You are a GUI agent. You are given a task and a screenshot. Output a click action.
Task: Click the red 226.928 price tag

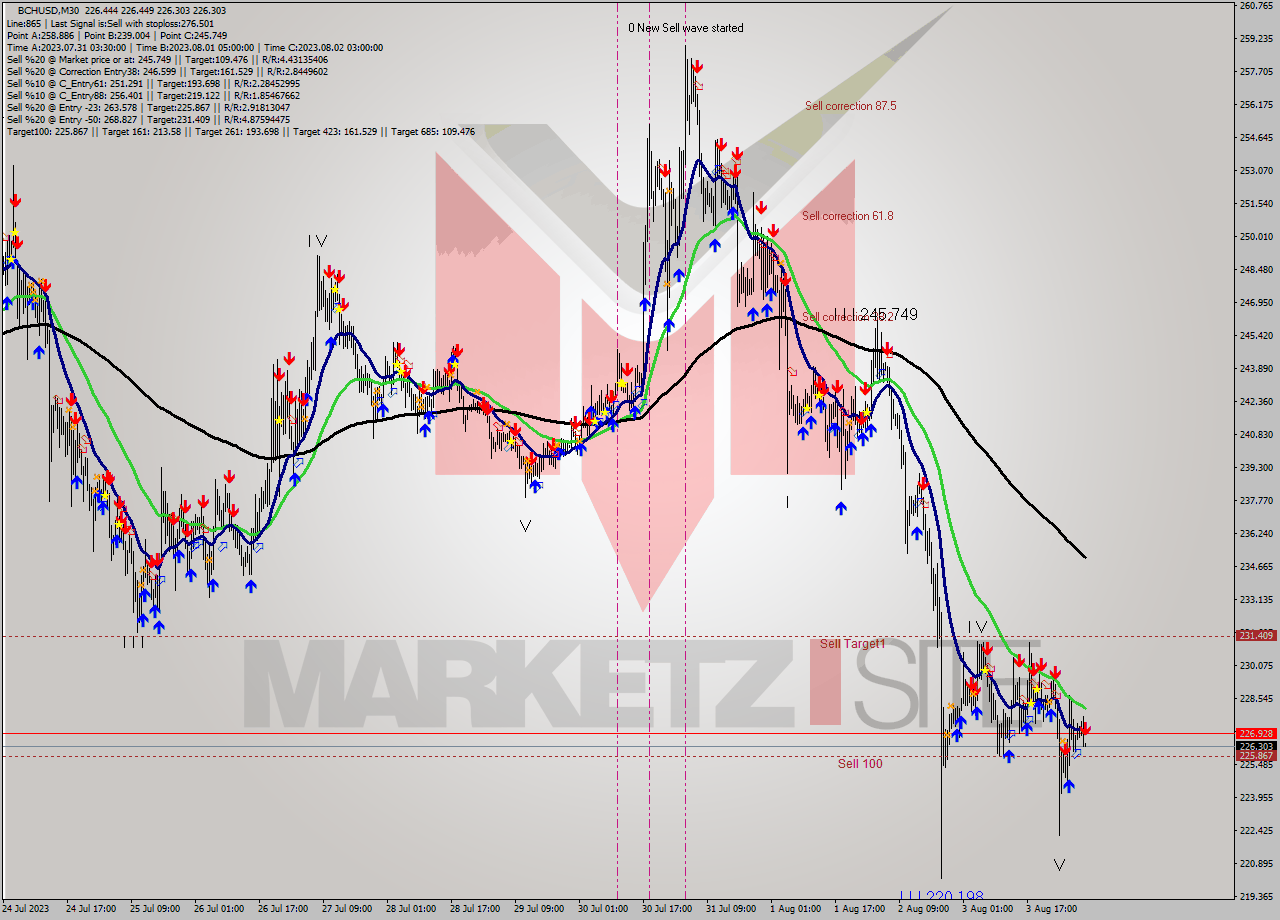click(x=1256, y=734)
